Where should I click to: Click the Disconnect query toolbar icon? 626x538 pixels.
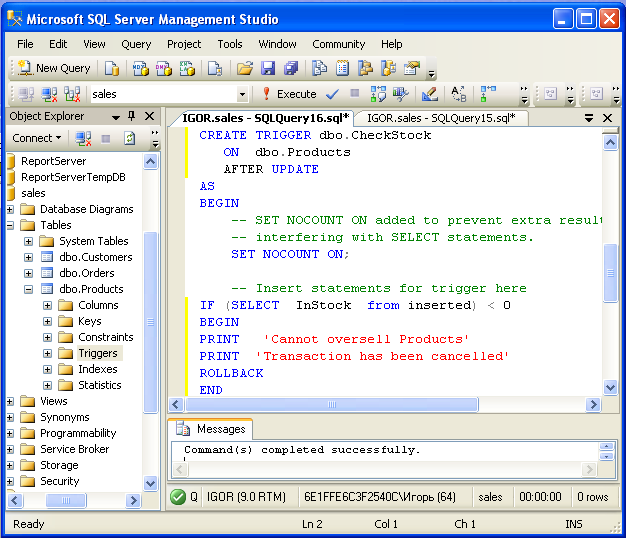[50, 94]
